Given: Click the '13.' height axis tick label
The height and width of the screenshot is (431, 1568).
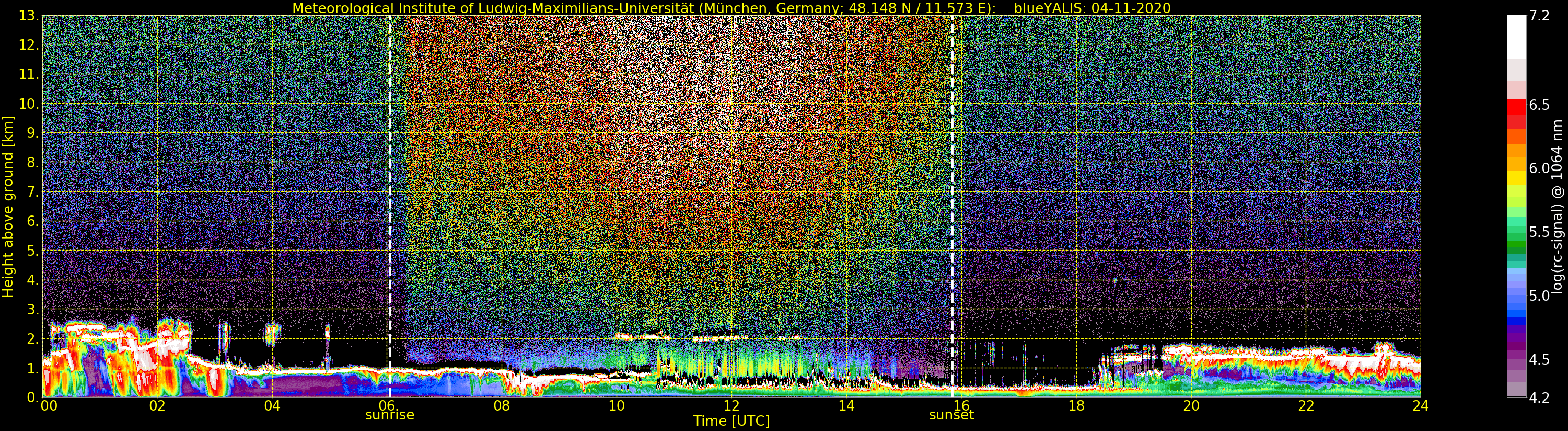Looking at the screenshot, I should (x=29, y=16).
